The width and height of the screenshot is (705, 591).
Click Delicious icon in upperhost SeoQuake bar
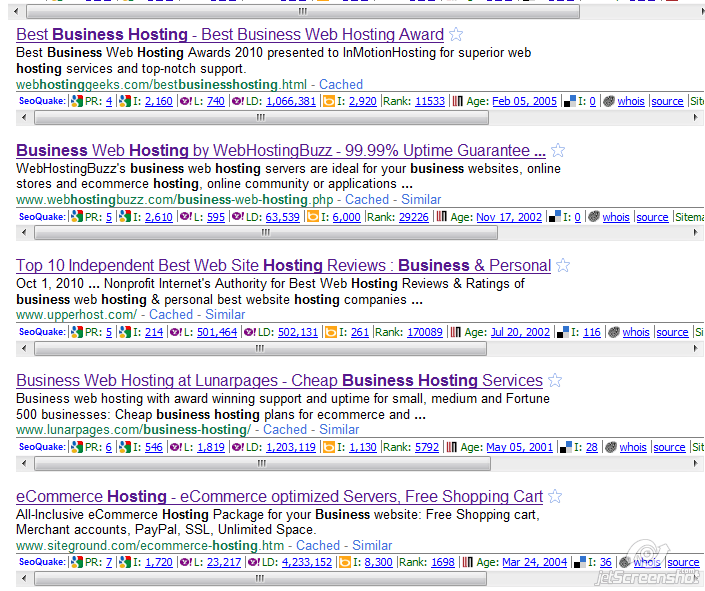click(x=563, y=332)
